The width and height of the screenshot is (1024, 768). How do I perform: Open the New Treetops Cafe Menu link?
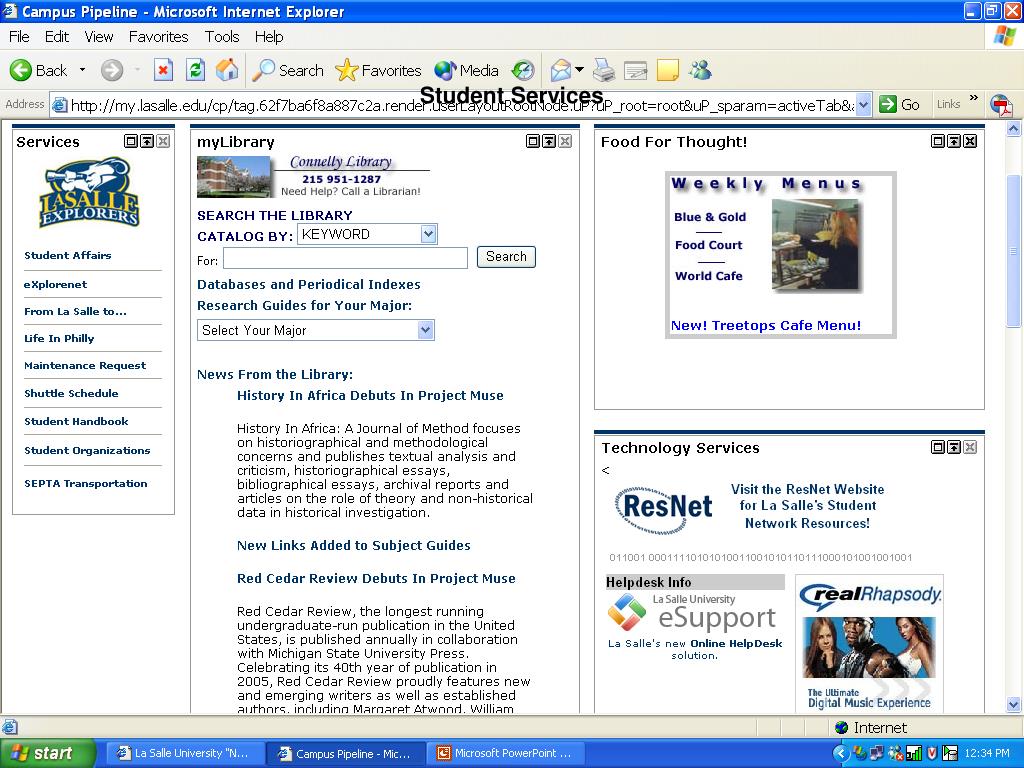pyautogui.click(x=766, y=325)
